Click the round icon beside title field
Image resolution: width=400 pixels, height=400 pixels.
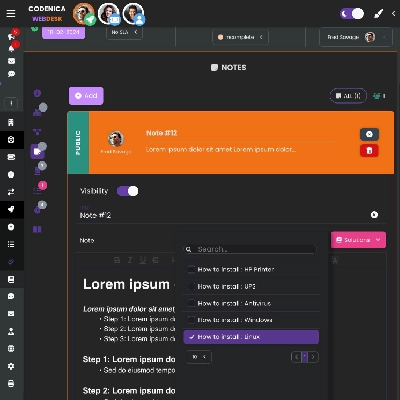coord(374,215)
